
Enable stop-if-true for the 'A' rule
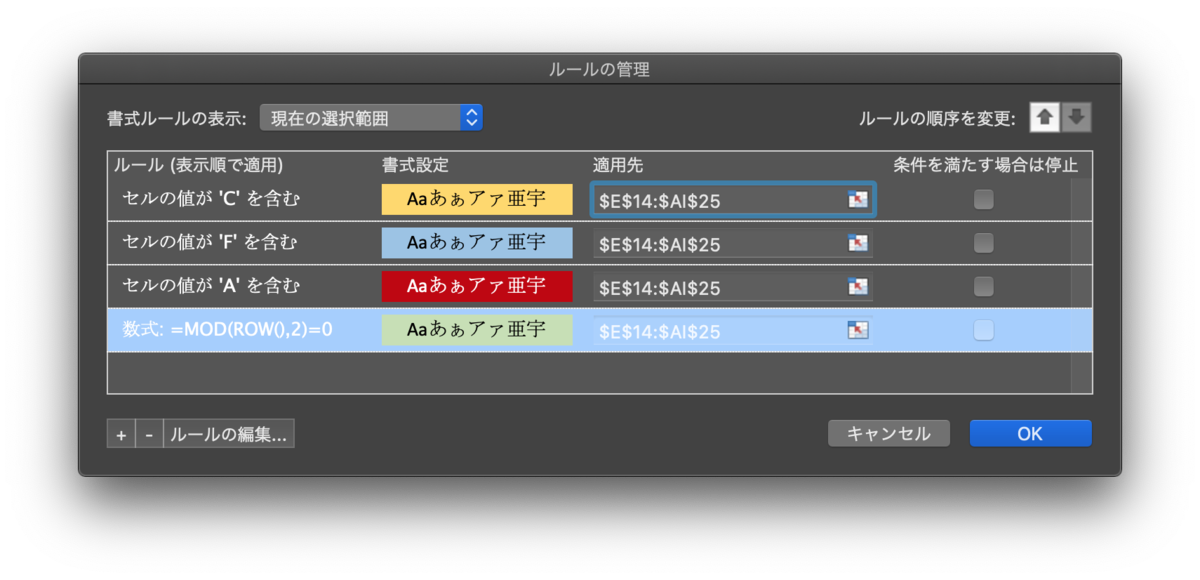click(984, 287)
